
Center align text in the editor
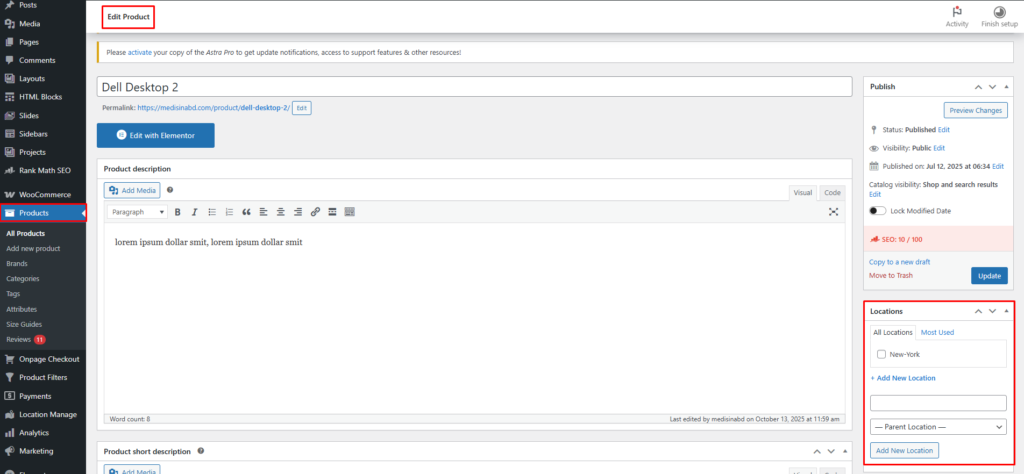[281, 212]
